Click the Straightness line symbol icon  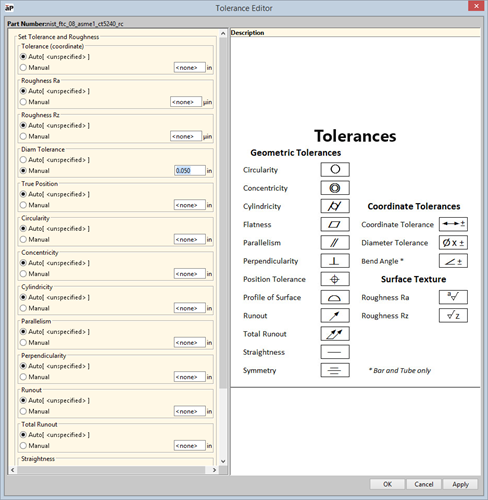(335, 352)
